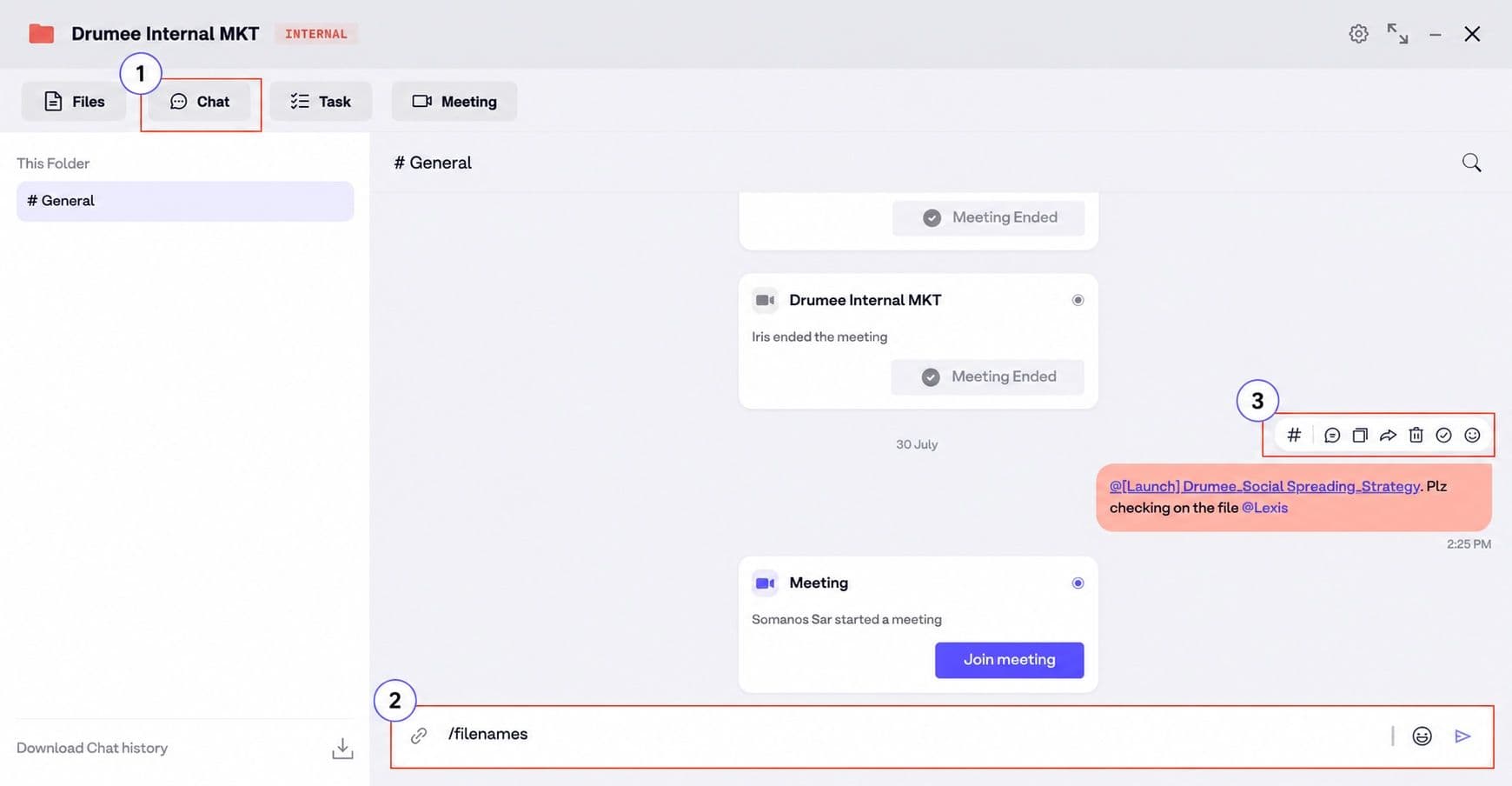Open the Files tab
The width and height of the screenshot is (1512, 786).
tap(74, 102)
